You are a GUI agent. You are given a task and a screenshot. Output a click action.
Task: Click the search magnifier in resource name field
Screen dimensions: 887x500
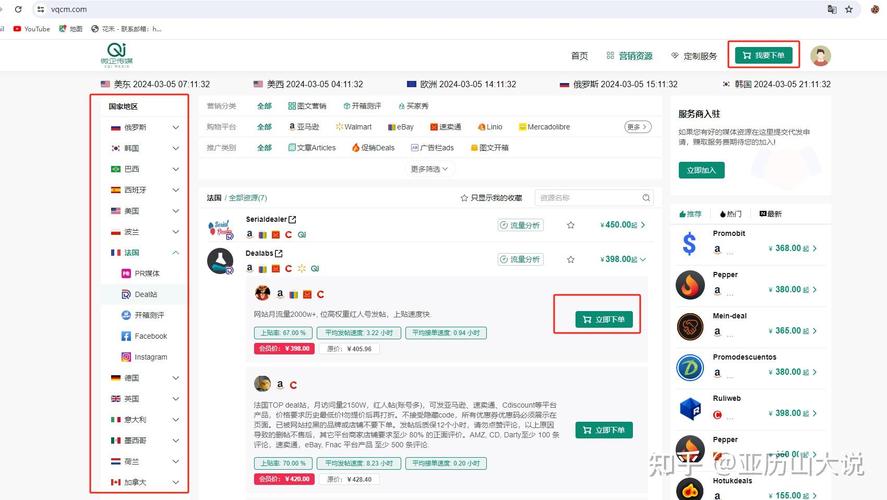(x=646, y=197)
